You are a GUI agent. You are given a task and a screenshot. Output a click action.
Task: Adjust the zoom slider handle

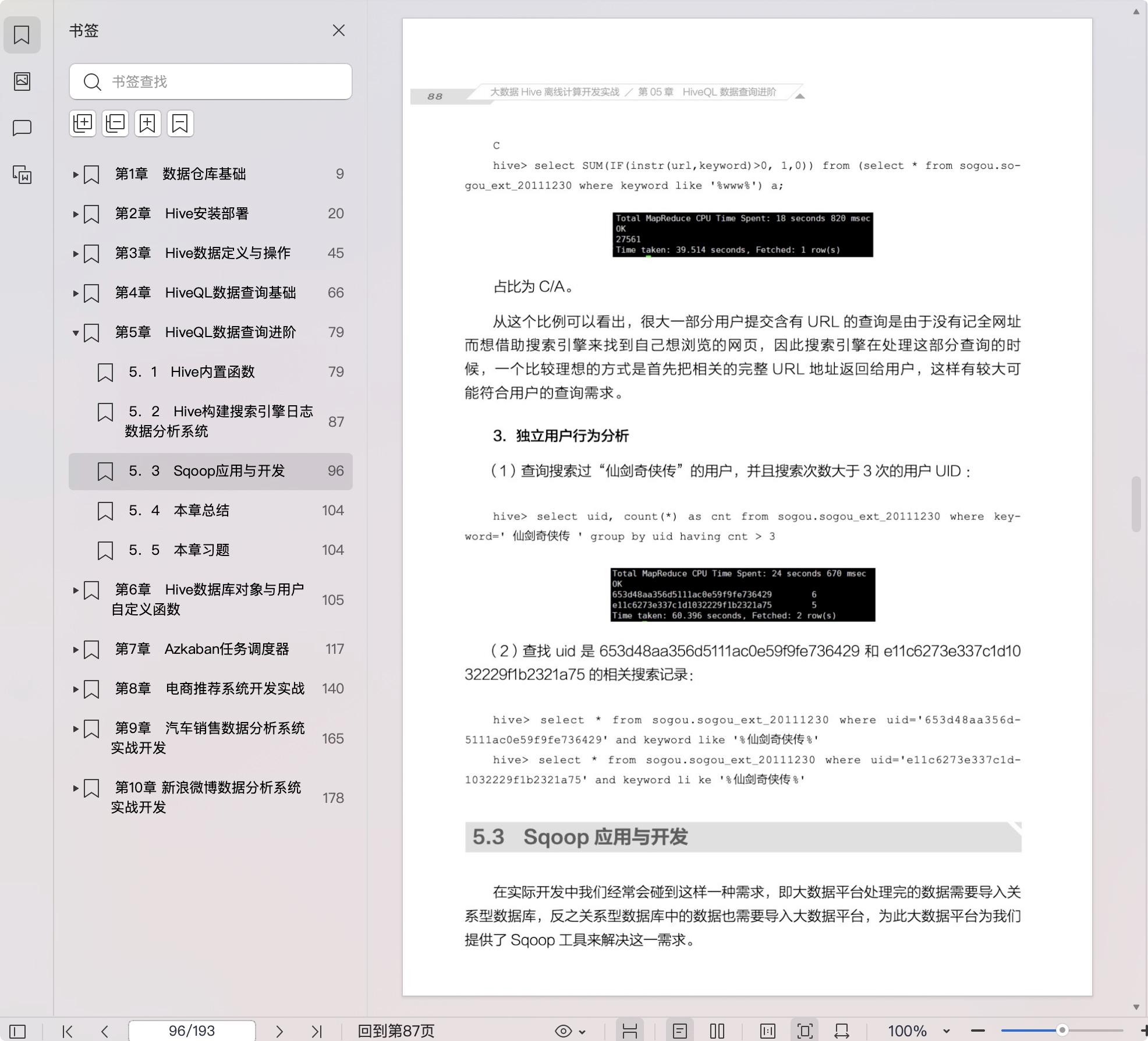click(x=1062, y=1030)
